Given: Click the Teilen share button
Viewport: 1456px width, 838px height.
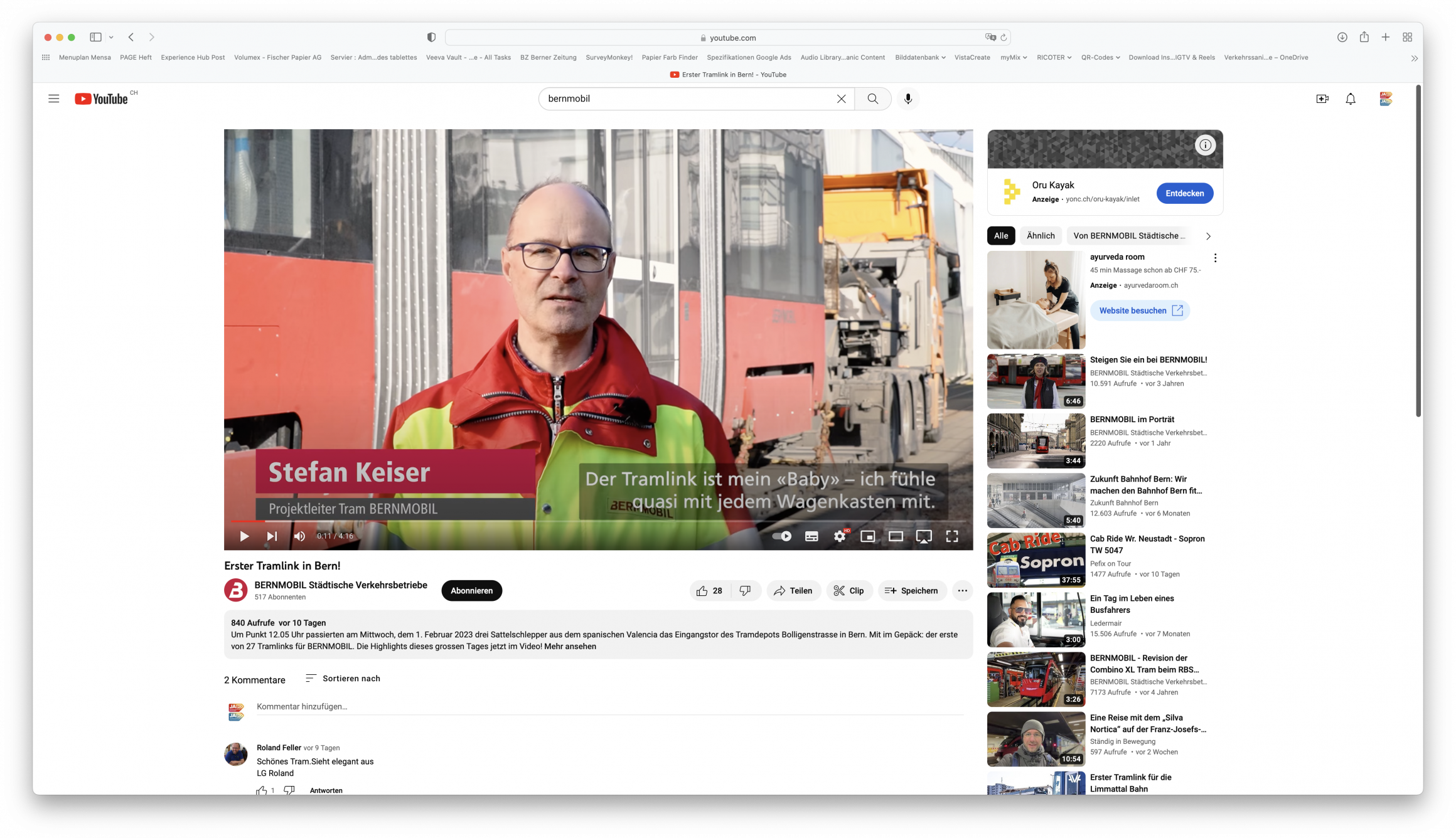Looking at the screenshot, I should [x=793, y=591].
